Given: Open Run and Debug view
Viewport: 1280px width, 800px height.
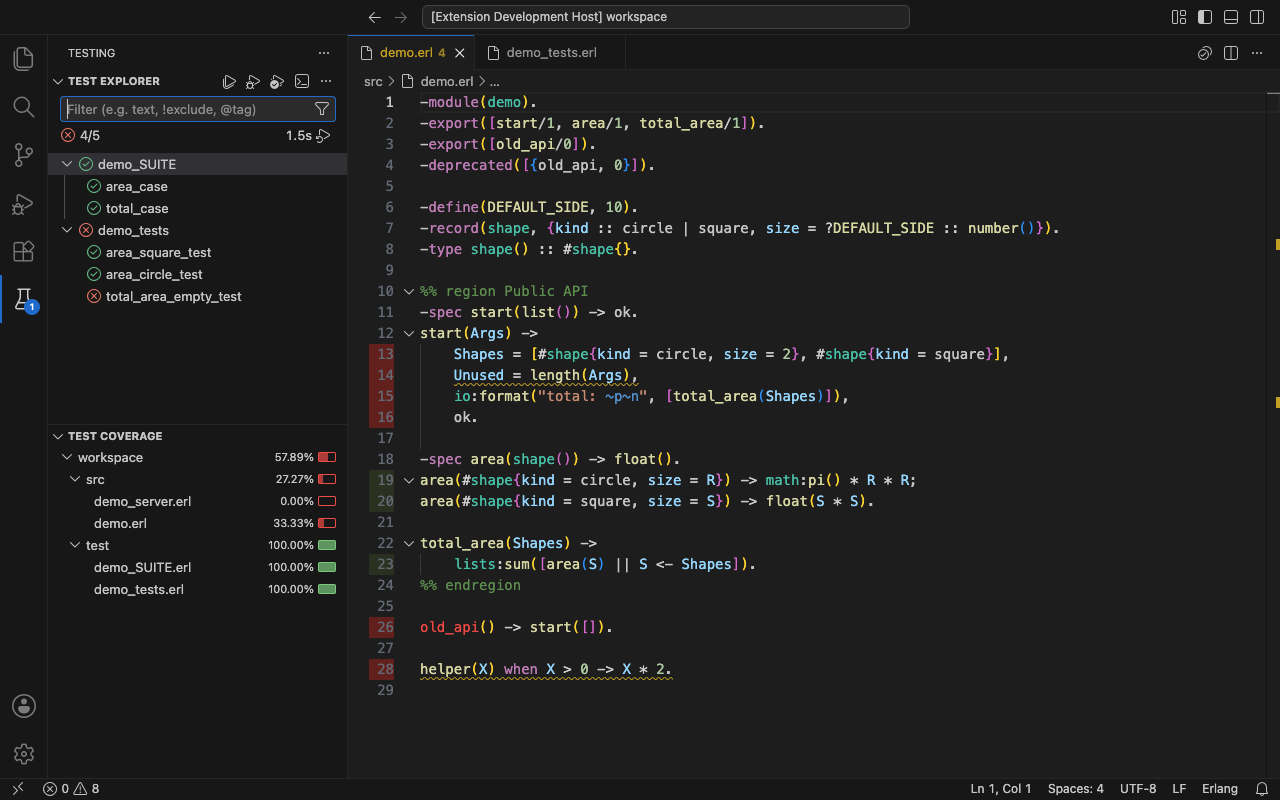Looking at the screenshot, I should [x=24, y=203].
